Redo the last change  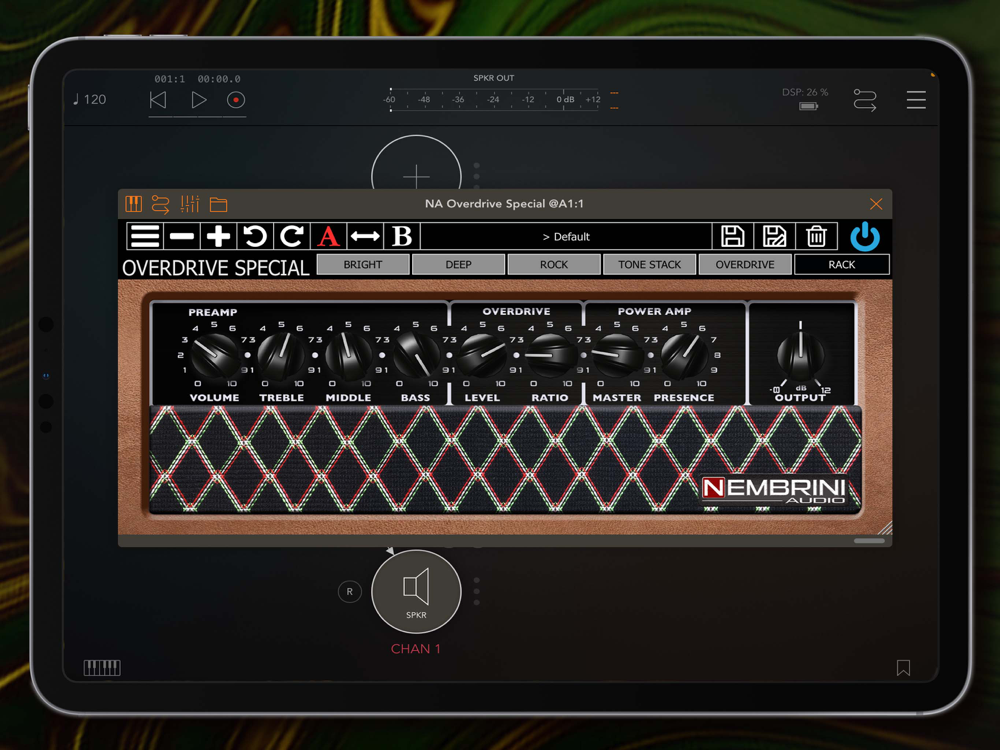coord(291,237)
